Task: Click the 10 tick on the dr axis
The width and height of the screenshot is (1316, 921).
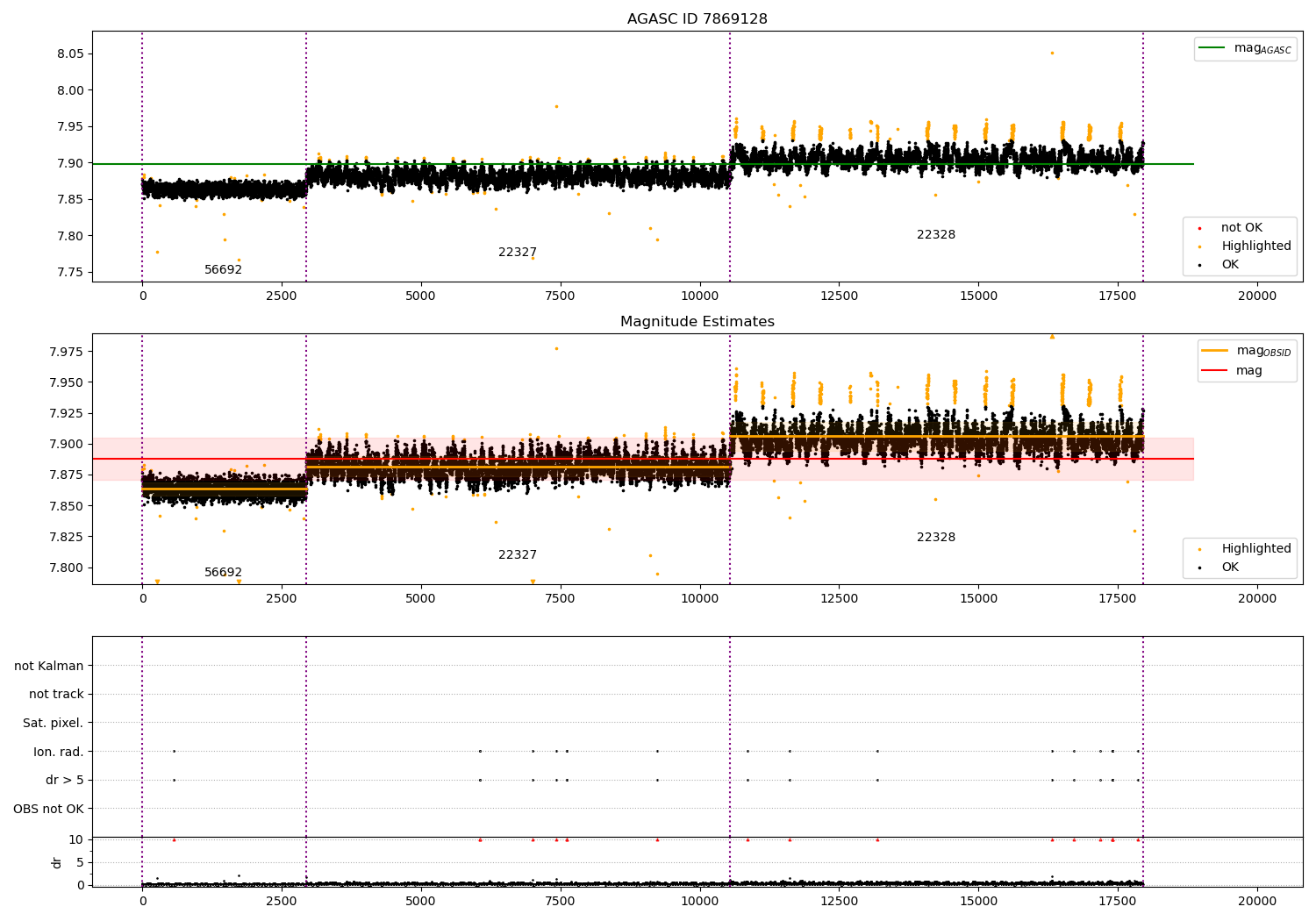Action: (x=76, y=839)
